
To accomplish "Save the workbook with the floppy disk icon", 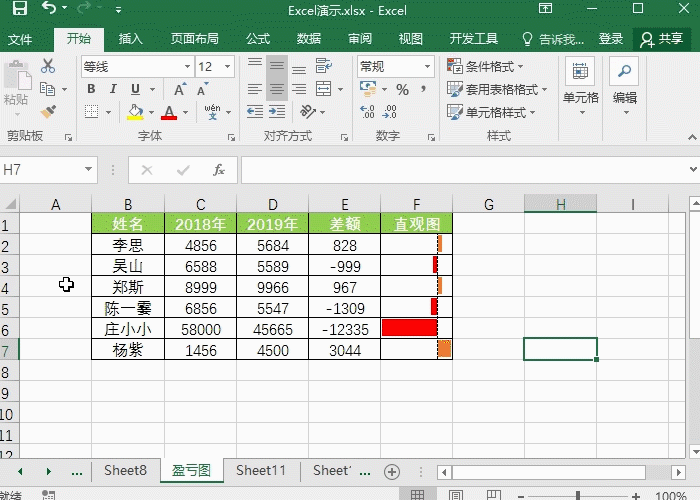I will tap(19, 8).
